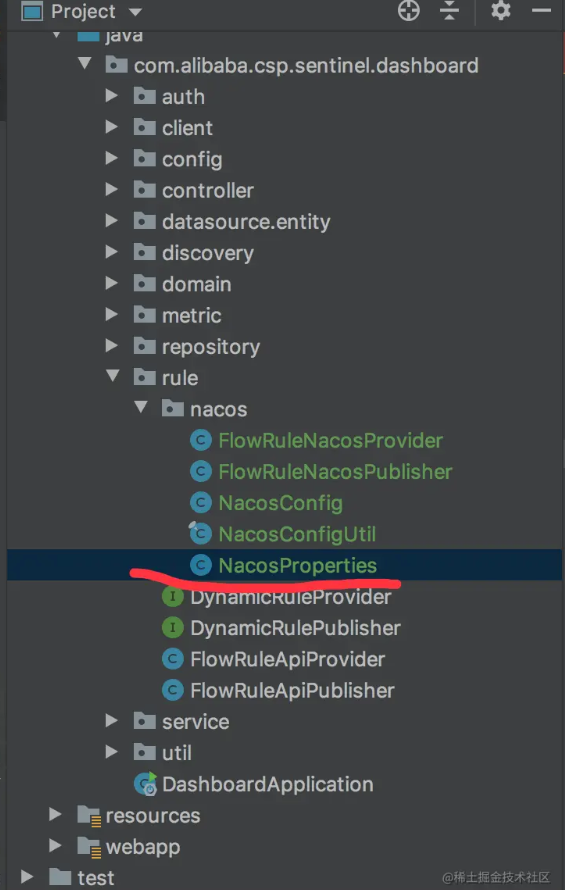Viewport: 565px width, 890px height.
Task: Expand the controller package
Action: pos(111,190)
